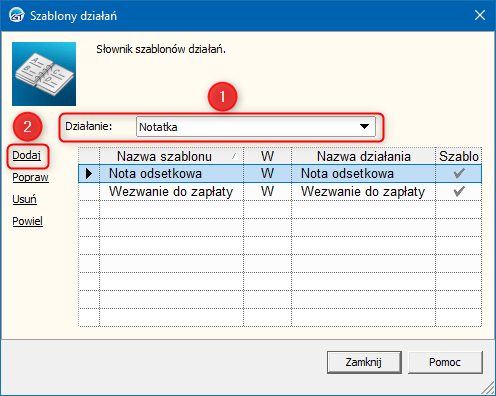Click the Usuń link
This screenshot has width=496, height=396.
pyautogui.click(x=24, y=199)
